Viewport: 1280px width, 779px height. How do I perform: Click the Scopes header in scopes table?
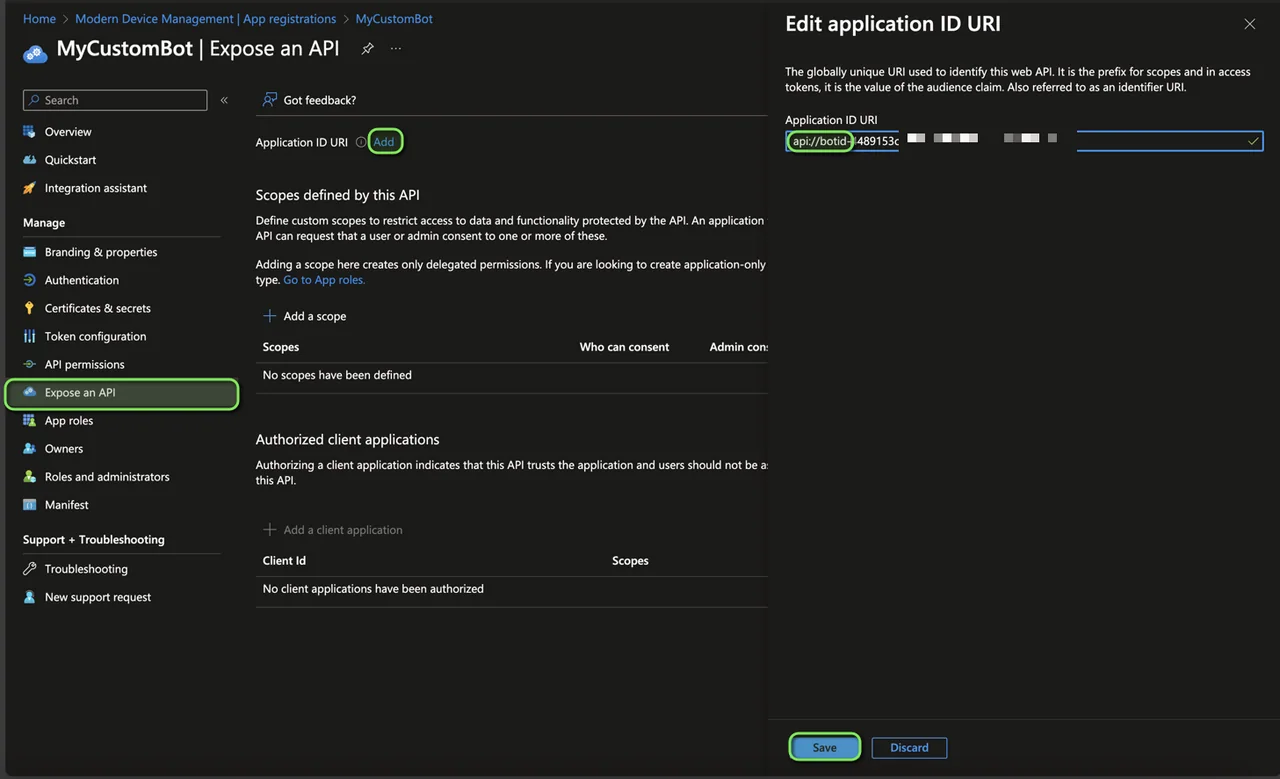click(x=281, y=347)
